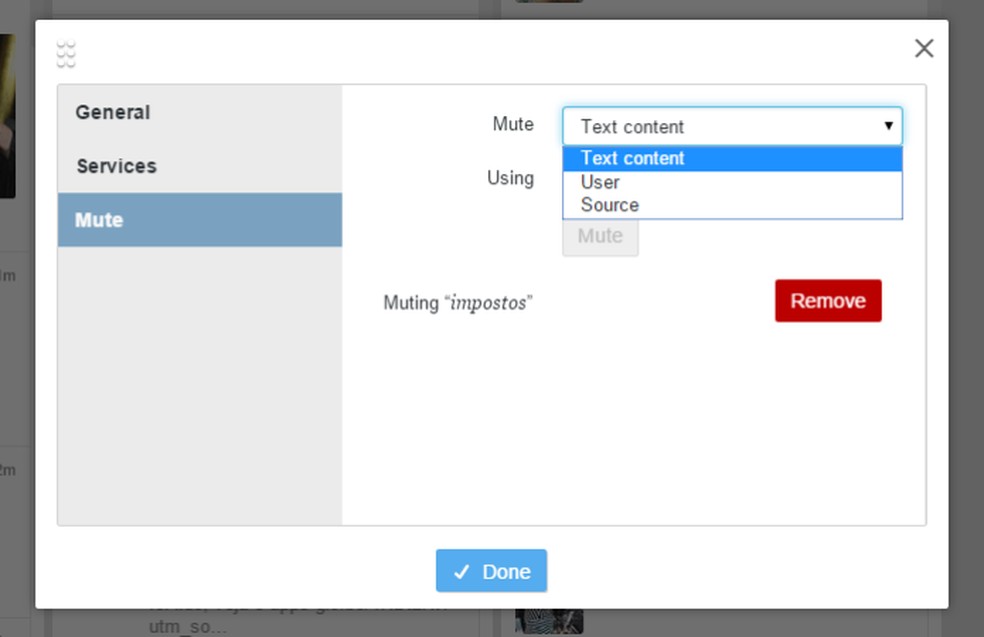Click the dotted drag handle icon of the dialog
The height and width of the screenshot is (637, 984).
tap(66, 54)
